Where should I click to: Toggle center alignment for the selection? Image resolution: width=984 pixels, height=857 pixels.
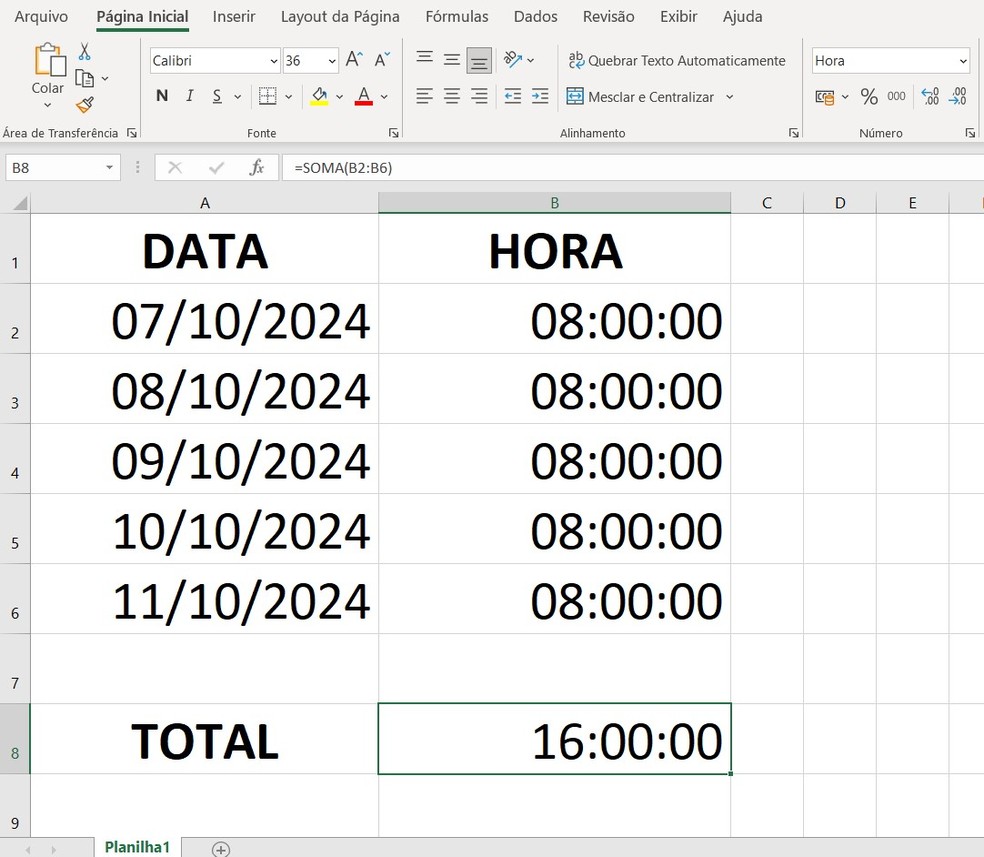coord(451,96)
